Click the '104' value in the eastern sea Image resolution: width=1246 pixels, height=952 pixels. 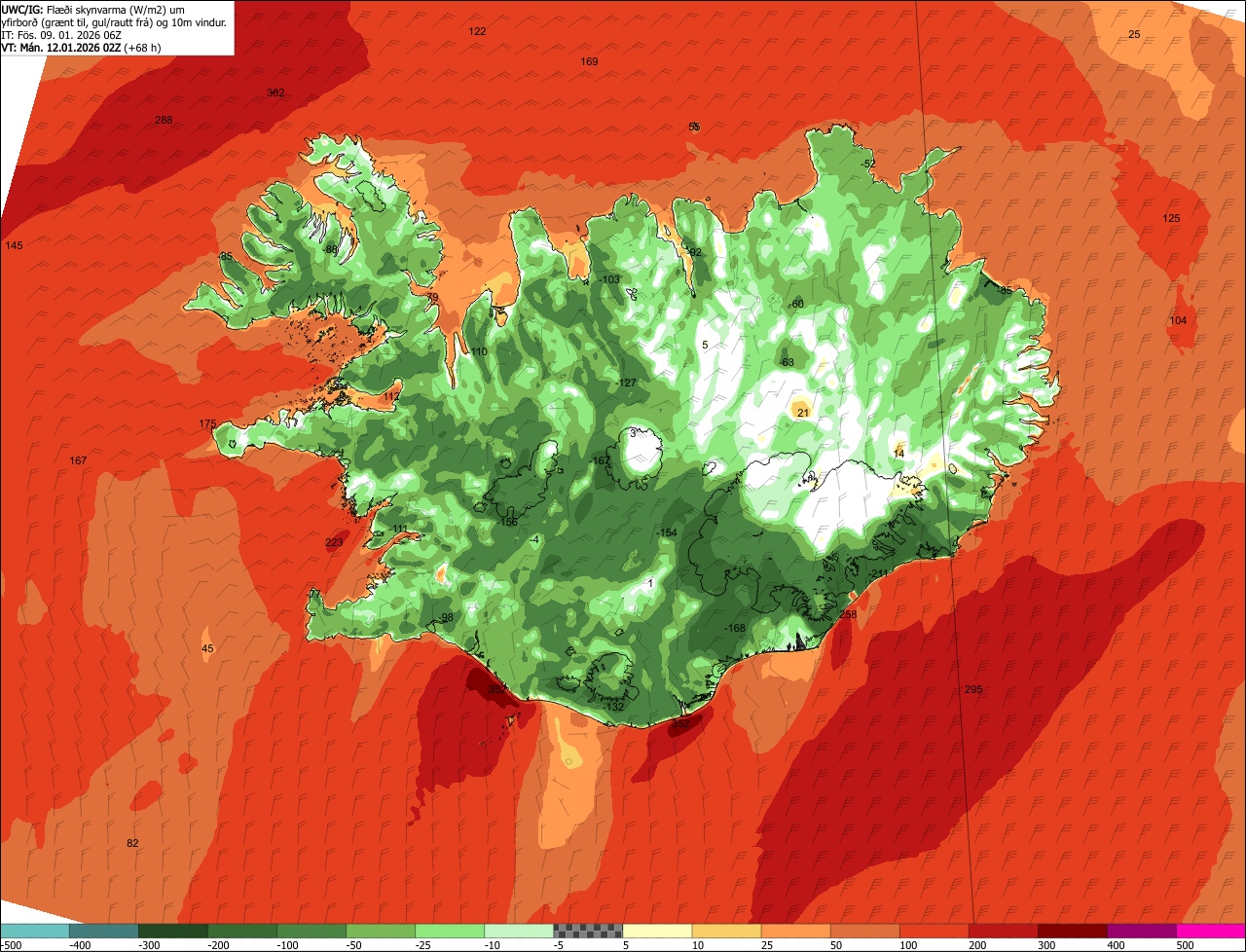coord(1178,321)
